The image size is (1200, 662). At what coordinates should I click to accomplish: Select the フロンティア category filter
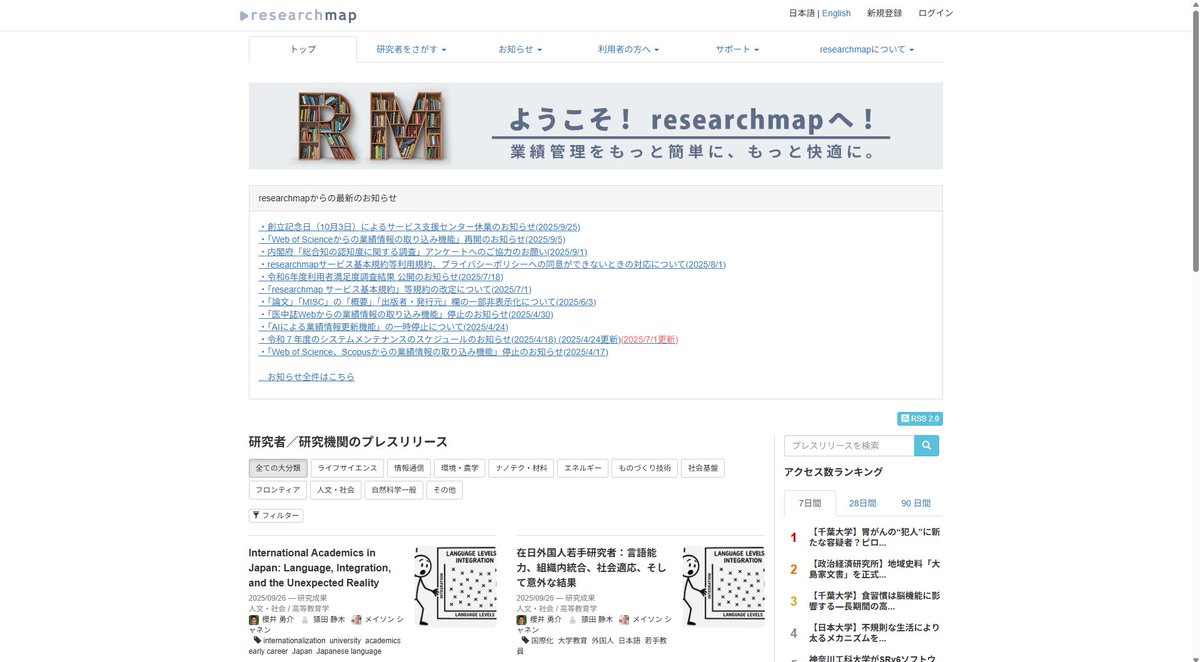click(277, 490)
